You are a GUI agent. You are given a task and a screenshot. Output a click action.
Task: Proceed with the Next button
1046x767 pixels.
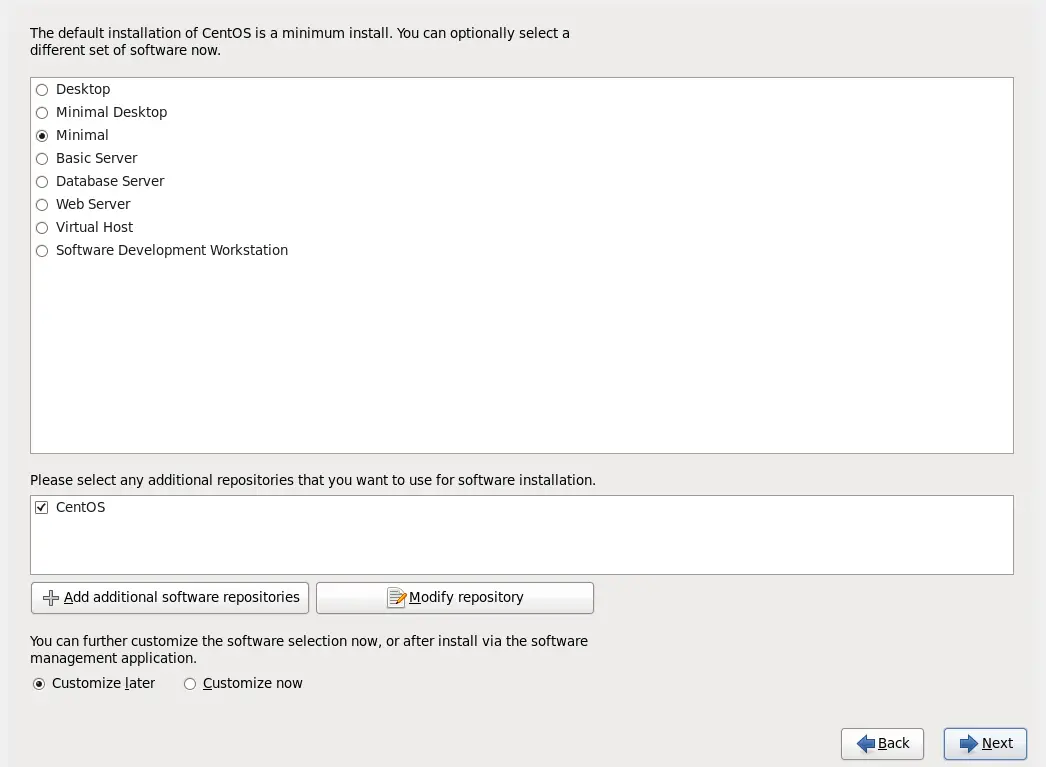point(985,744)
